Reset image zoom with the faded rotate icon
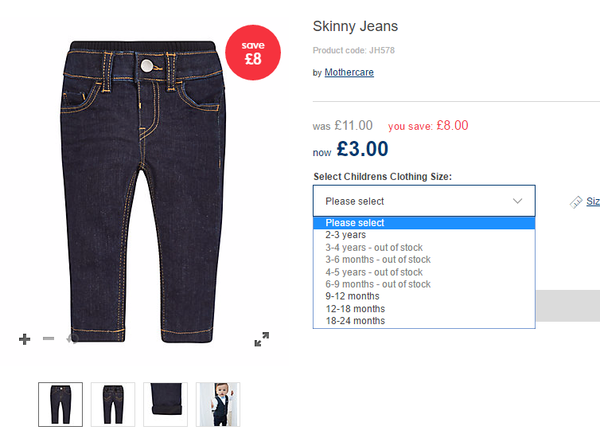Viewport: 600px width, 442px height. [72, 339]
